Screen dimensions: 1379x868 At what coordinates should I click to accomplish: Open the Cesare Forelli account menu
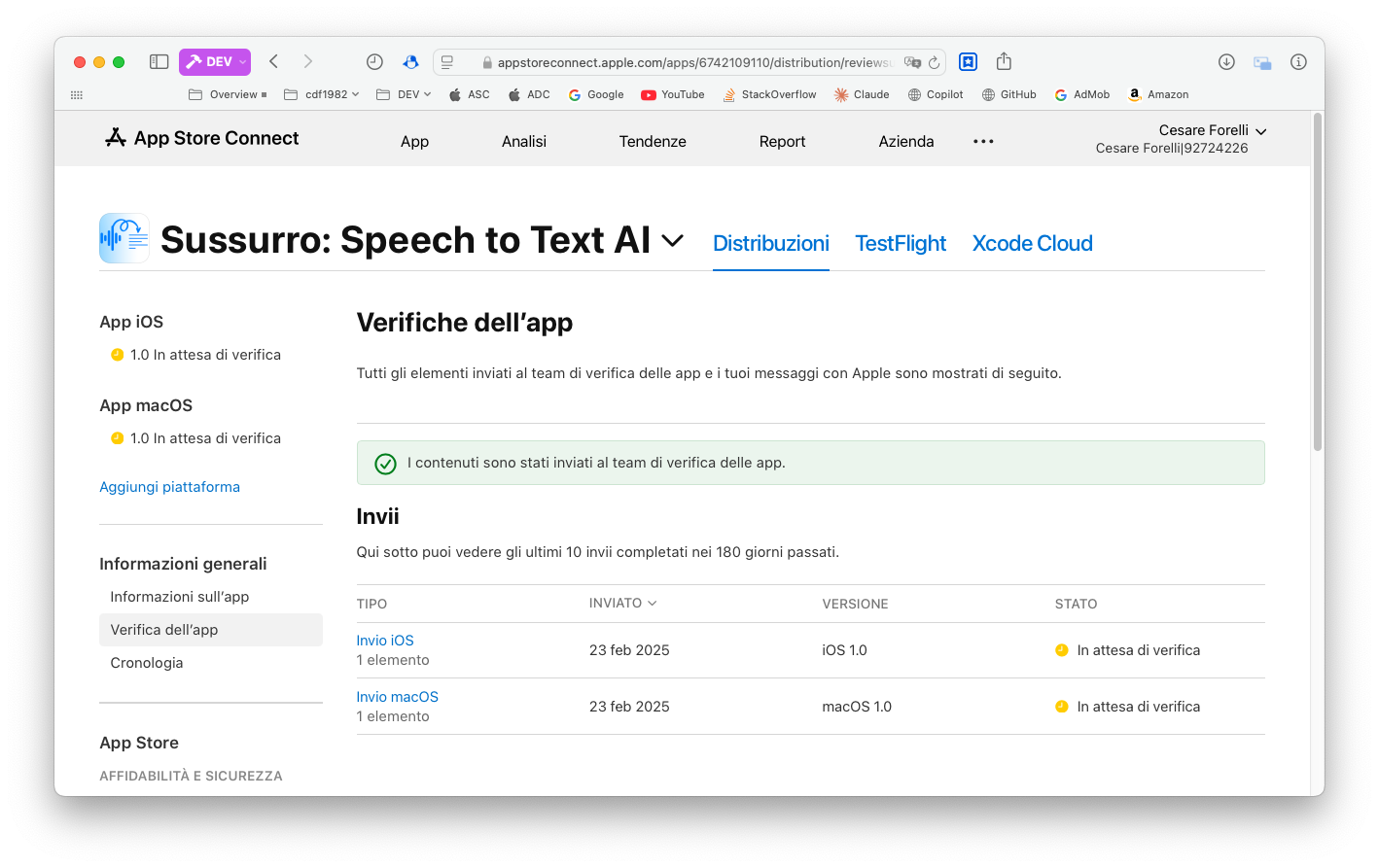pos(1182,139)
